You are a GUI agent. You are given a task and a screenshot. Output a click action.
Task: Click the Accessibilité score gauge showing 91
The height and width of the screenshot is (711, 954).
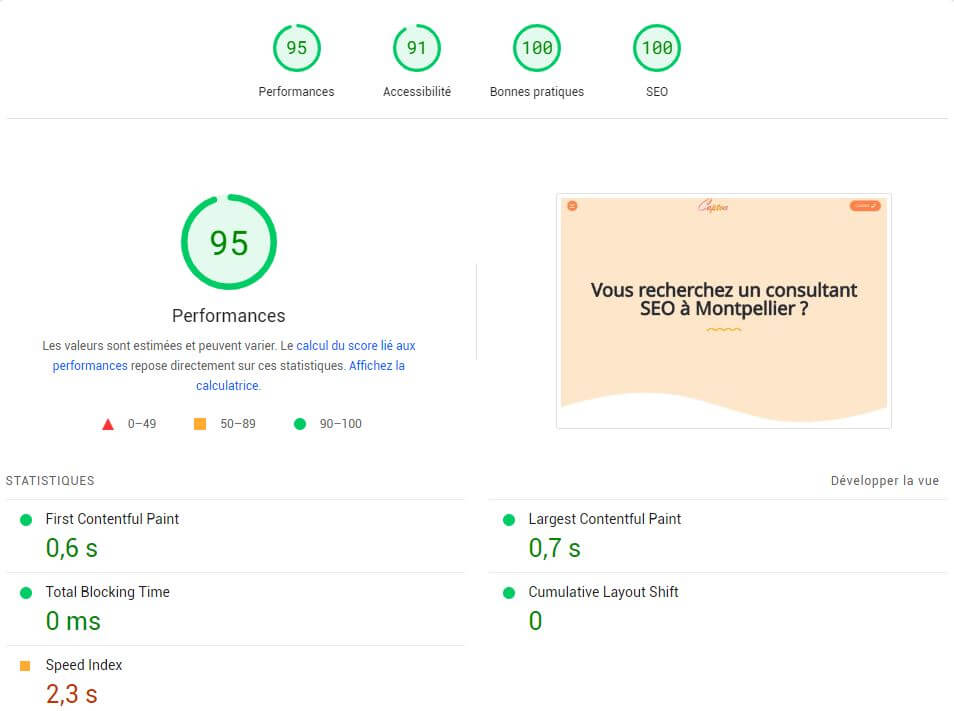[x=416, y=48]
